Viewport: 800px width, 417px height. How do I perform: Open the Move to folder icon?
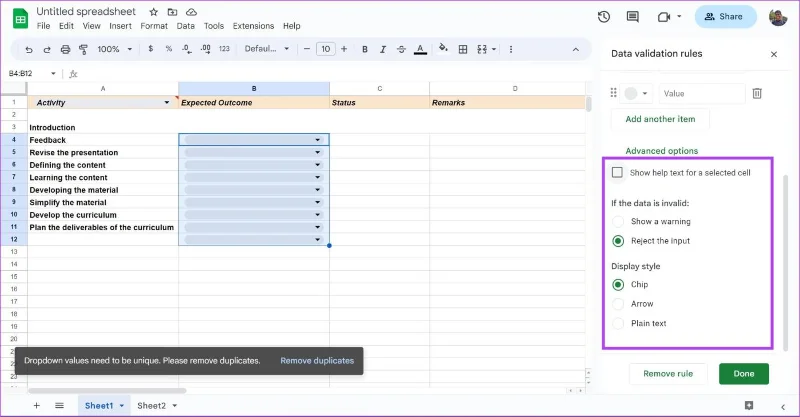click(x=172, y=12)
